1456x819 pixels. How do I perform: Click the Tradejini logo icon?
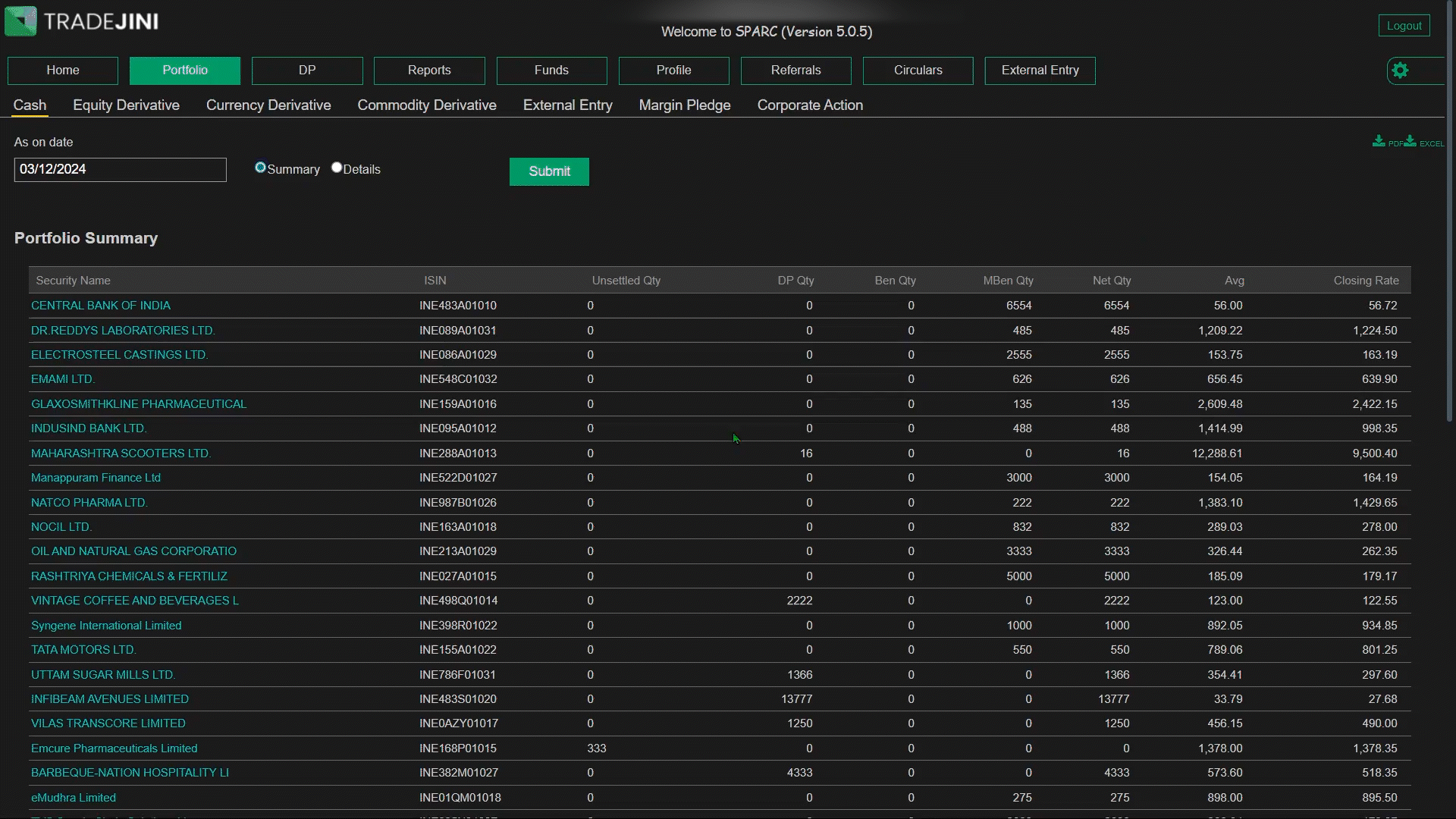click(x=20, y=21)
